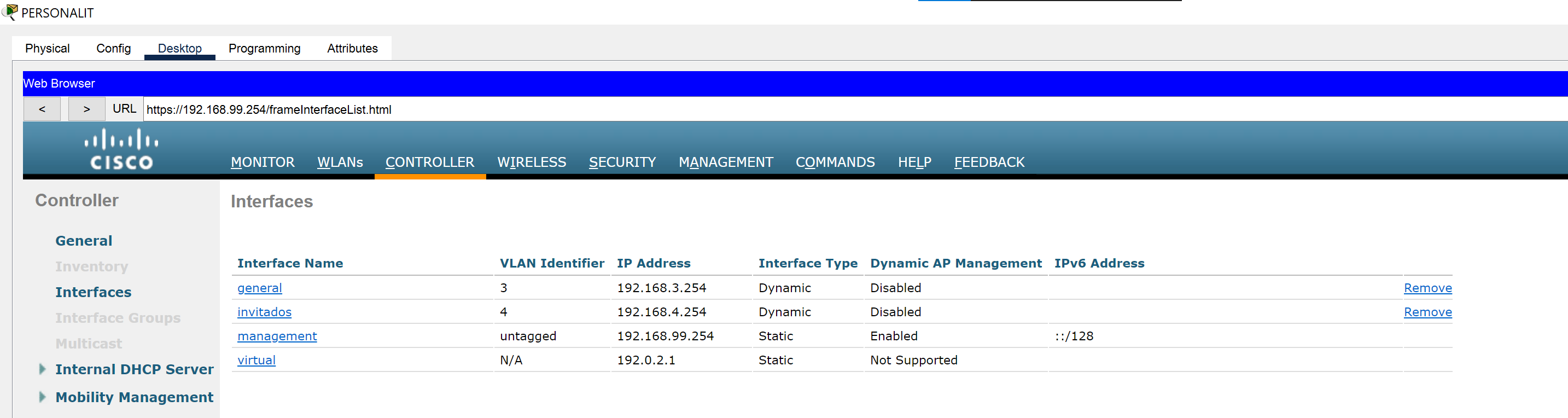Click the IP address 192.0.2.1
Screen dimensions: 1568x418
pos(646,360)
